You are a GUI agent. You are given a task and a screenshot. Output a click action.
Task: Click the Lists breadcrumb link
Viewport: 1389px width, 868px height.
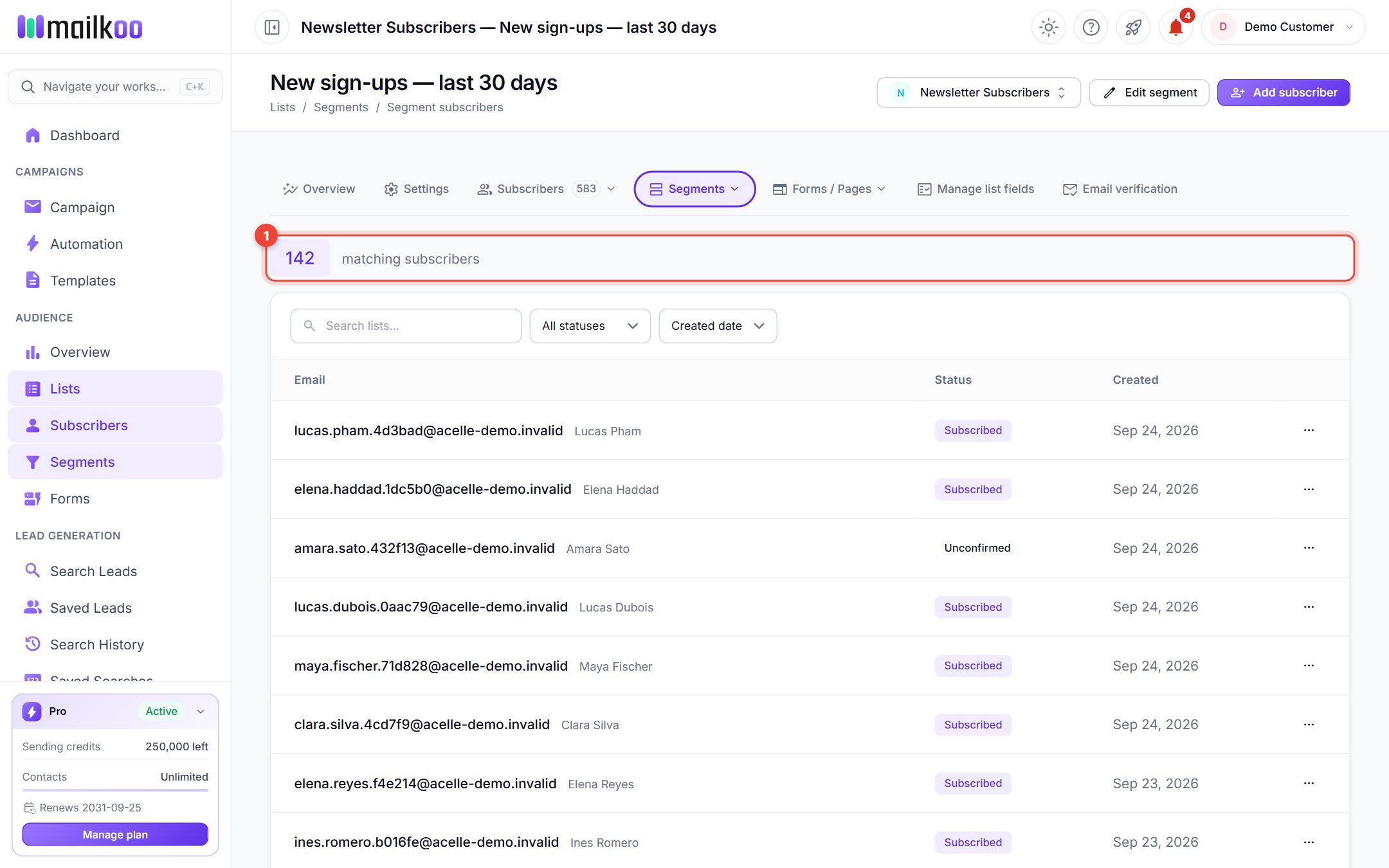pos(282,107)
